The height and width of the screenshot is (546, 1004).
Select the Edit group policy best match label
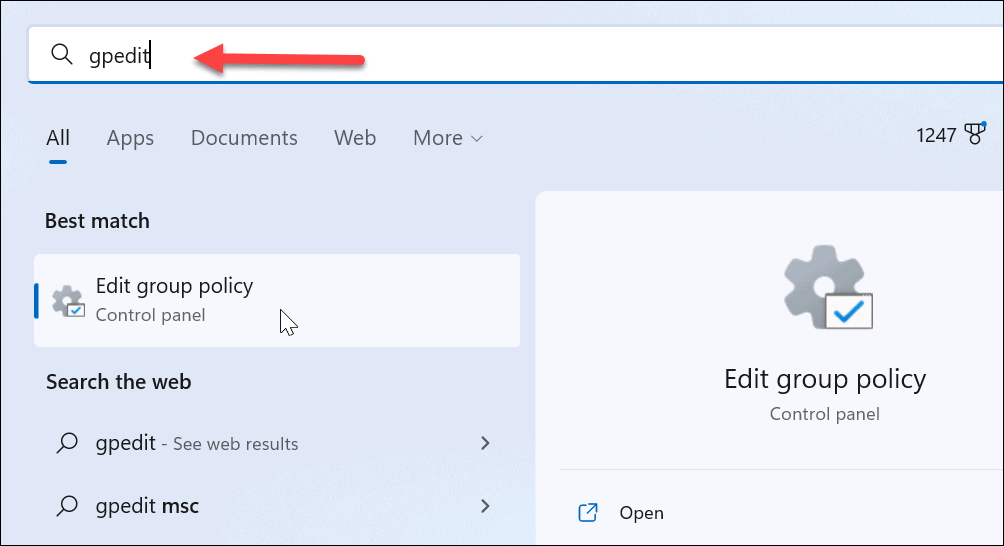(174, 286)
